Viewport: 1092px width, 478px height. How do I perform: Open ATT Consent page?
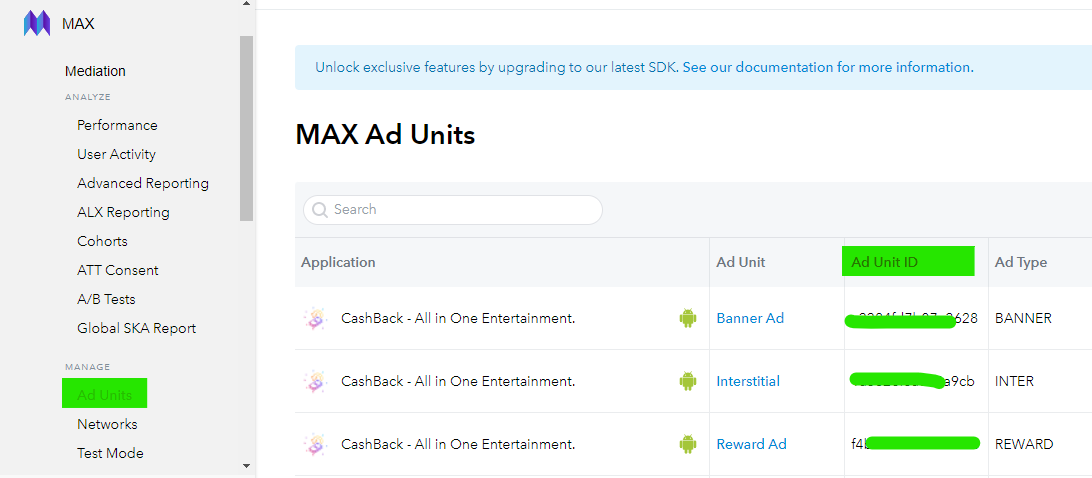pos(118,270)
